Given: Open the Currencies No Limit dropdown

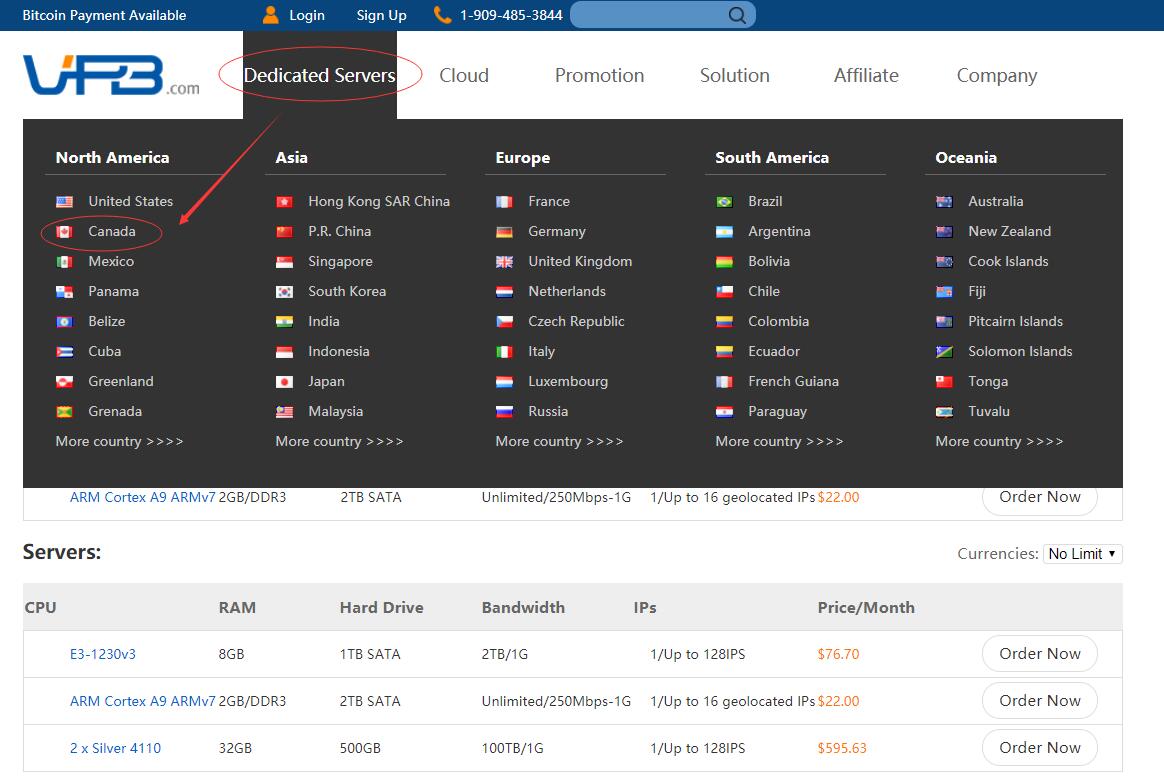Looking at the screenshot, I should [x=1082, y=553].
